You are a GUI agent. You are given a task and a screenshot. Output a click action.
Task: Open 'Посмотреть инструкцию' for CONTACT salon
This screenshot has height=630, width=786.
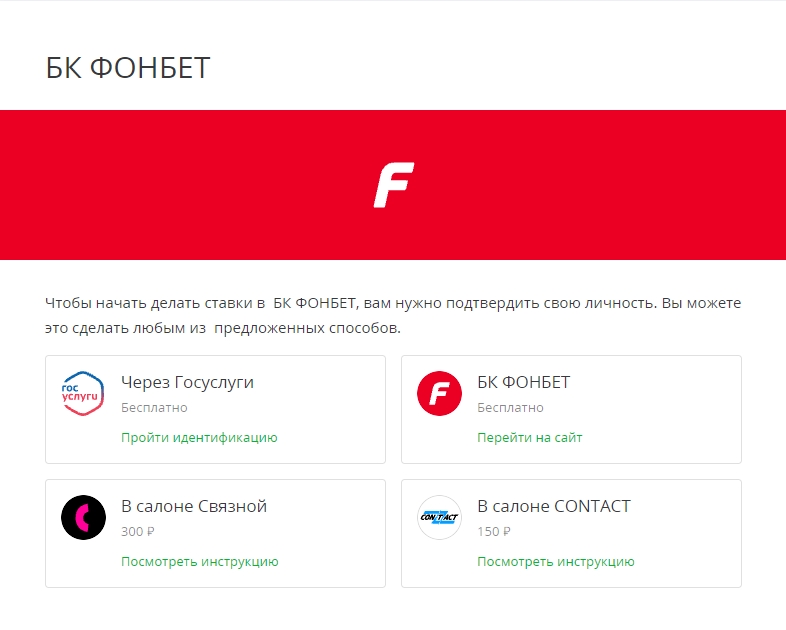[555, 561]
